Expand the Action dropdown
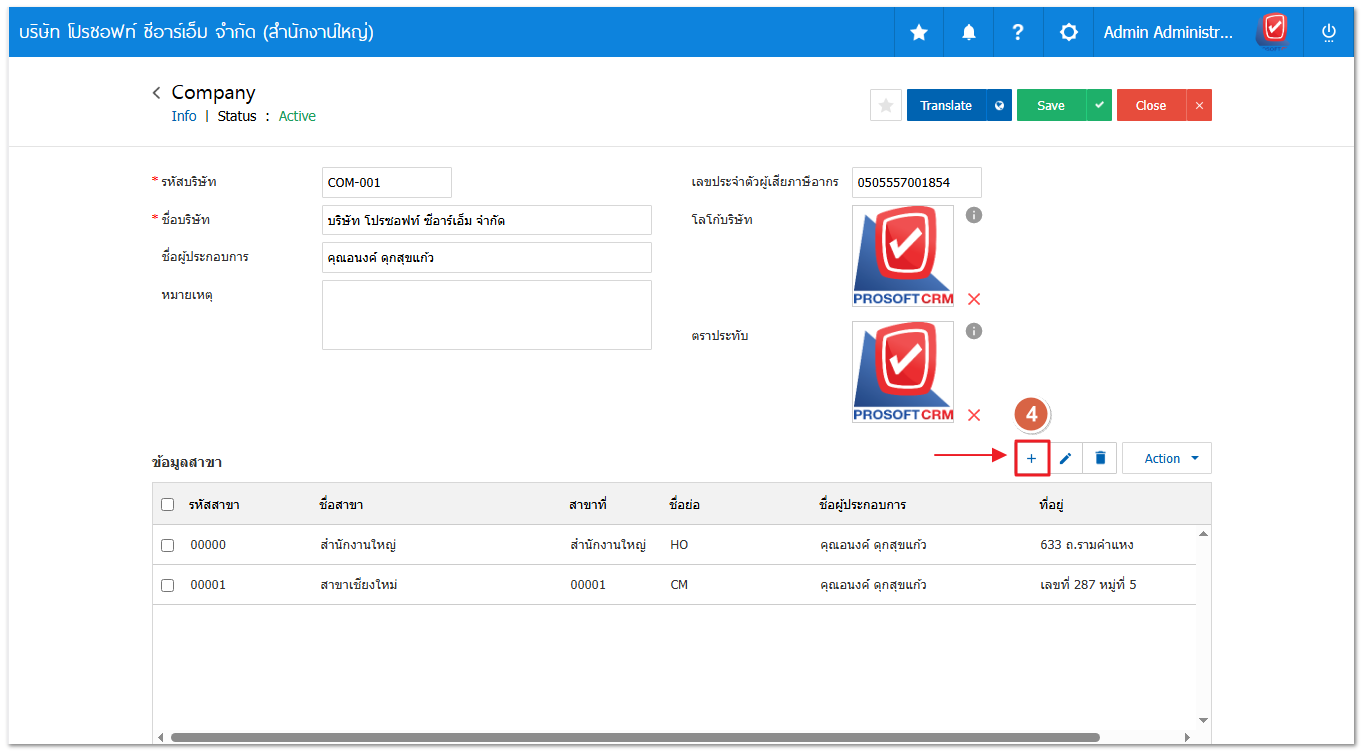Image resolution: width=1361 pixels, height=751 pixels. tap(1166, 458)
